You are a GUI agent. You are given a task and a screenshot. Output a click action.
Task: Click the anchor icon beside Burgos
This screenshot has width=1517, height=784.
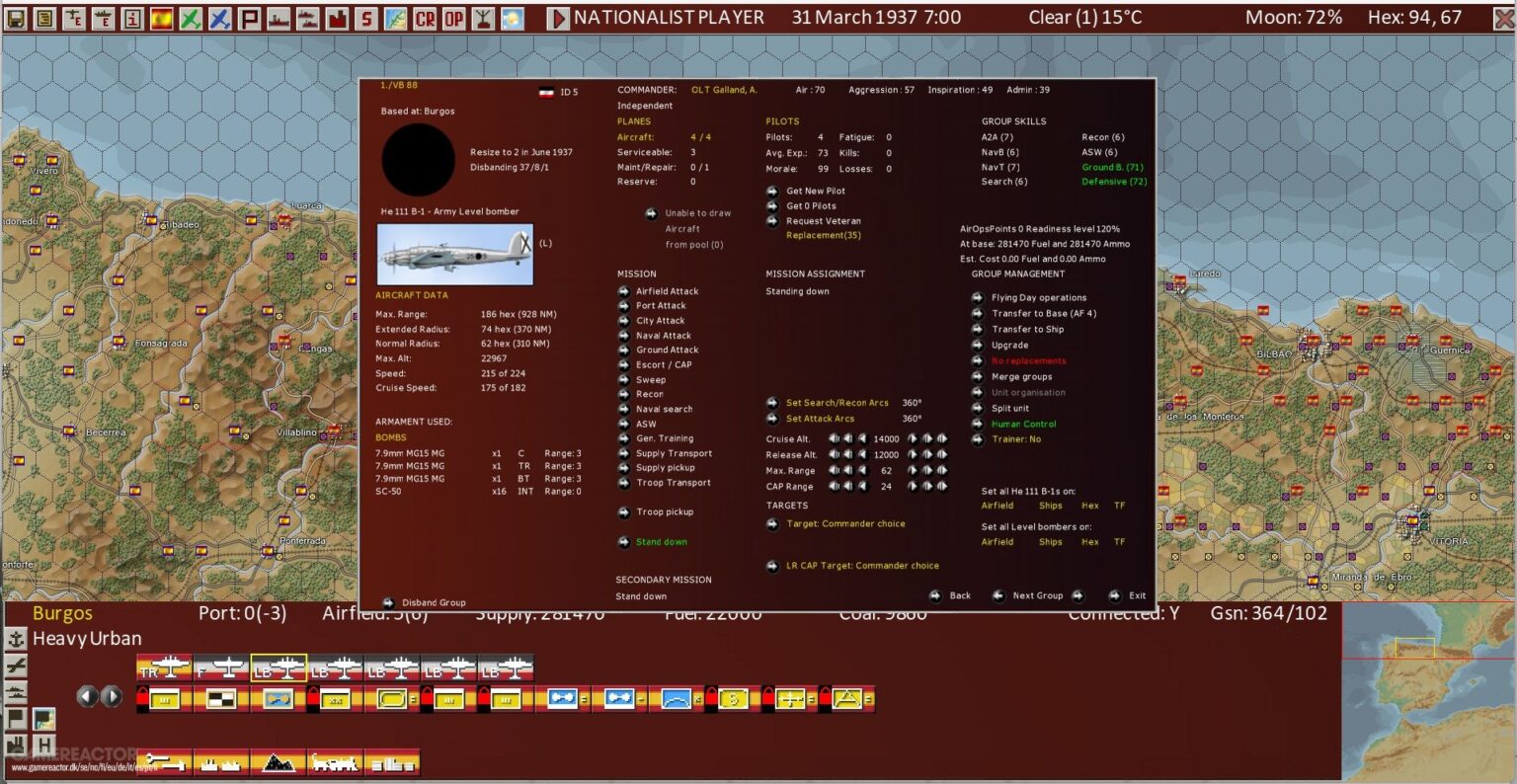click(x=15, y=639)
